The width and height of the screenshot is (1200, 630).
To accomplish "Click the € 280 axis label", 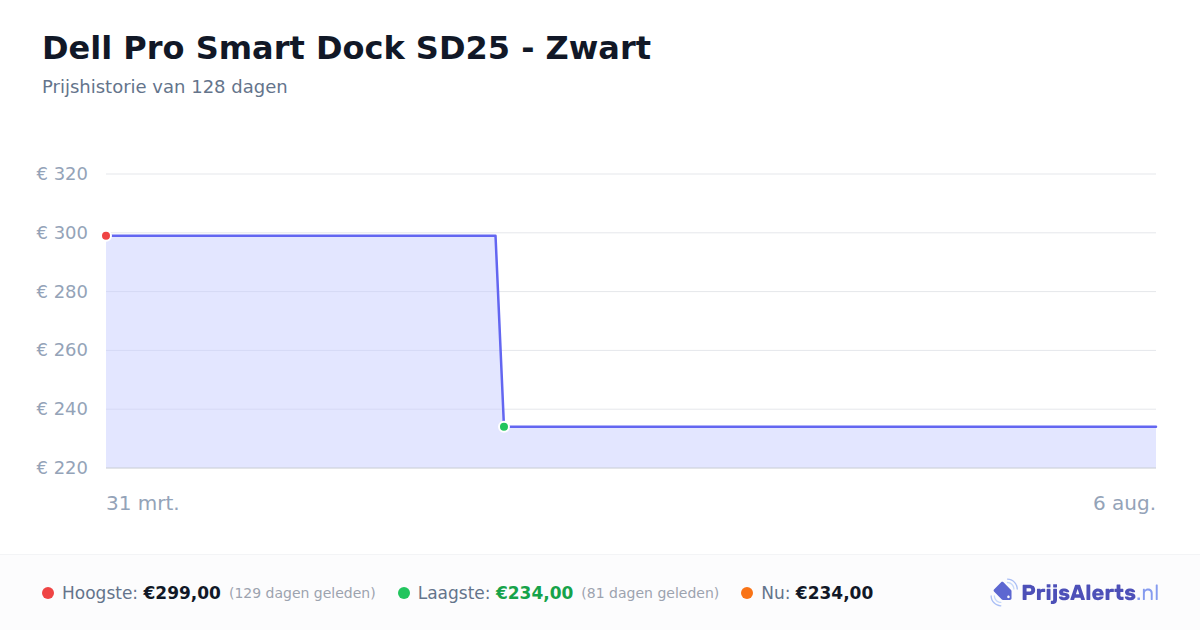I will (x=62, y=292).
